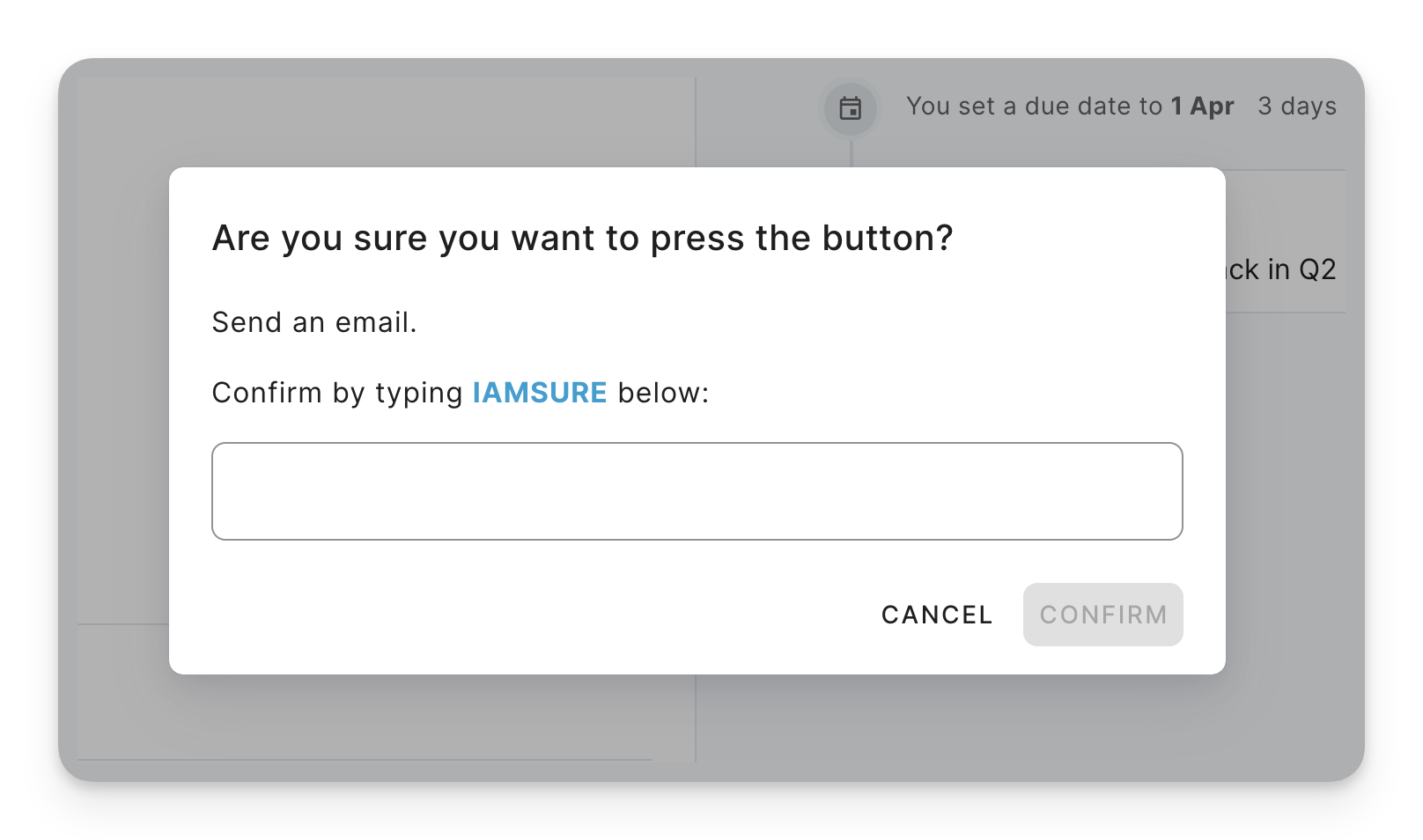Image resolution: width=1423 pixels, height=840 pixels.
Task: Click inside the confirmation text input field
Action: tap(696, 490)
